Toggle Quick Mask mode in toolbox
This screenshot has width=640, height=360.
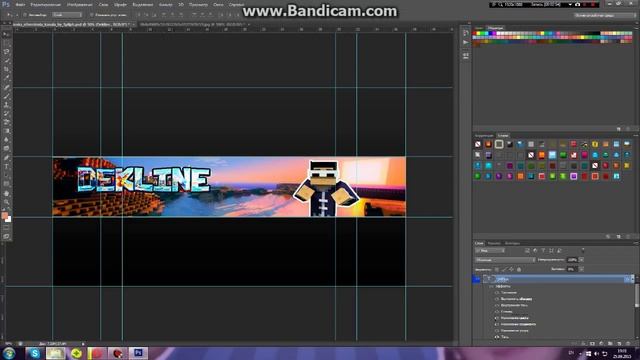pos(7,228)
